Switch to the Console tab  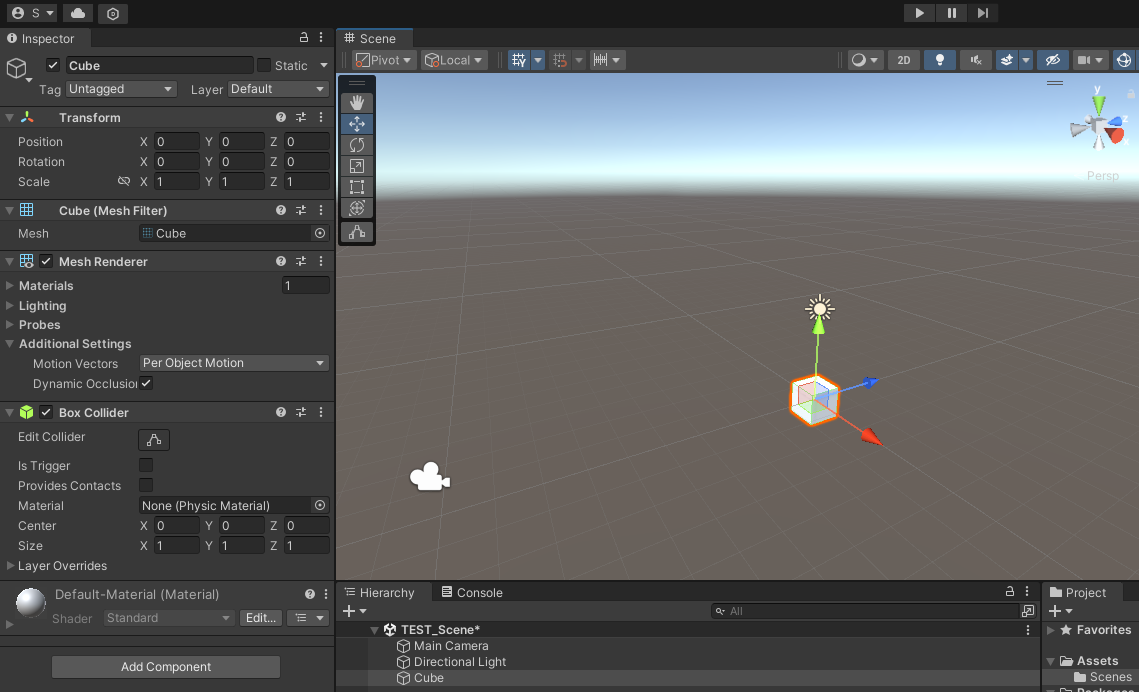(x=472, y=593)
